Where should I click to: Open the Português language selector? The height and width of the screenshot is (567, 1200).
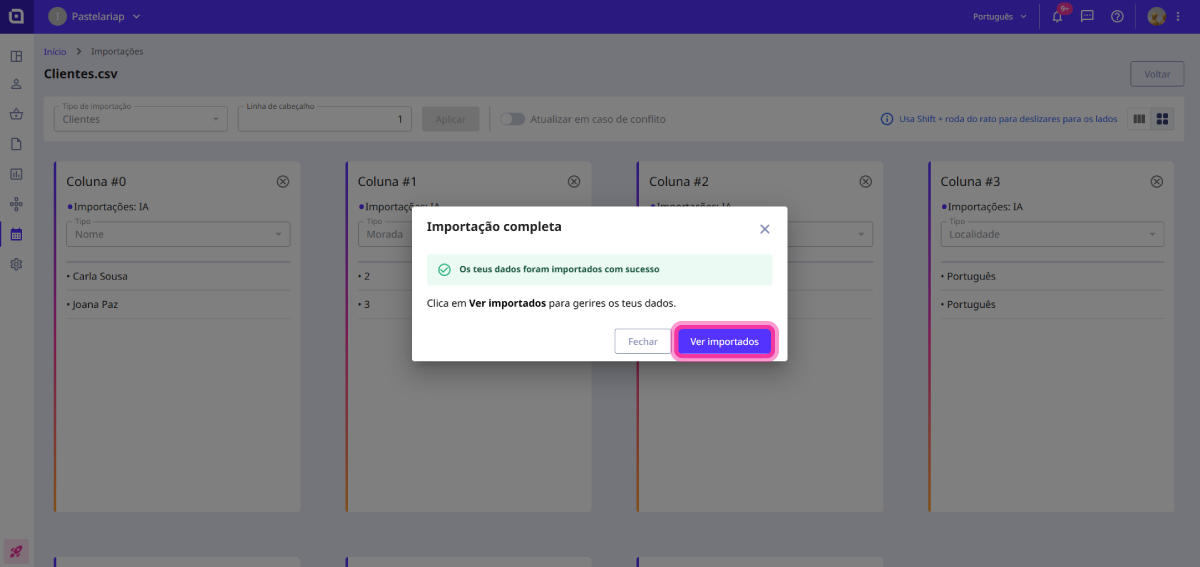click(x=999, y=17)
